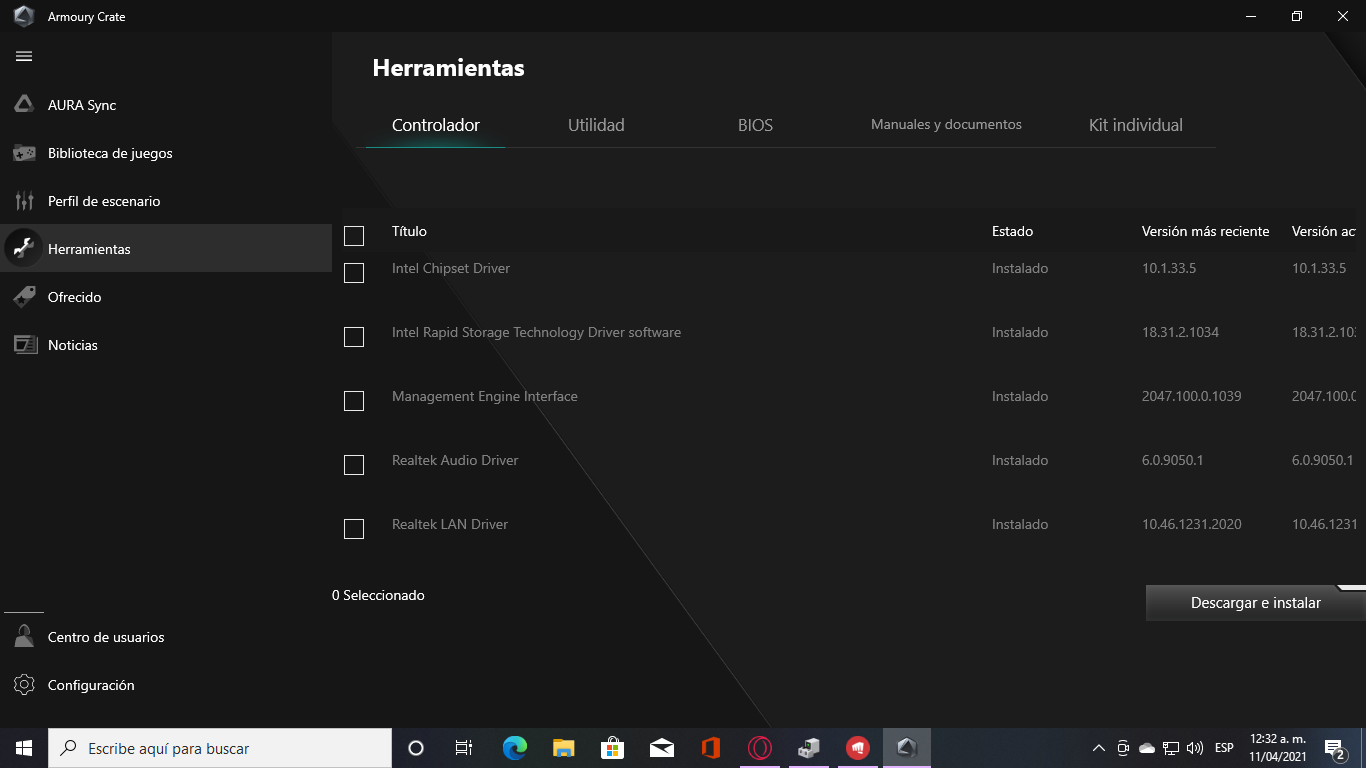Check the Realtek LAN Driver checkbox
The height and width of the screenshot is (768, 1366).
pos(354,529)
